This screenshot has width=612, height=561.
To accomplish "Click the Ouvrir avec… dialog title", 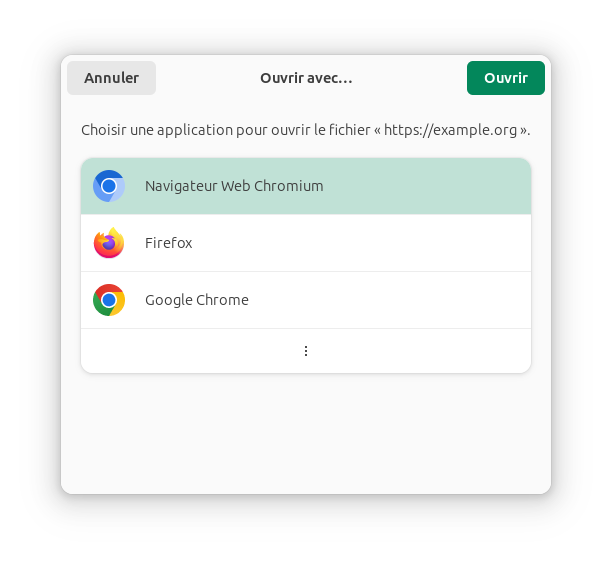I will (x=306, y=78).
